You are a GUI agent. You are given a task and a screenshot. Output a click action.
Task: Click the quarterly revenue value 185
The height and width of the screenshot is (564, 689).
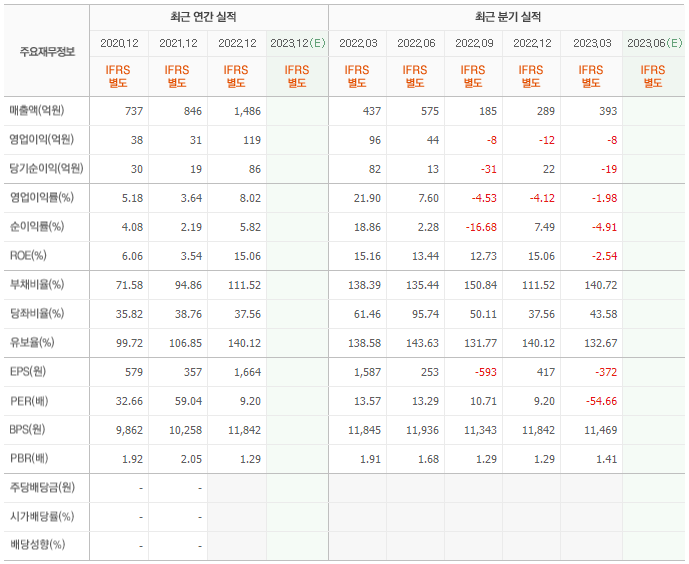488,111
